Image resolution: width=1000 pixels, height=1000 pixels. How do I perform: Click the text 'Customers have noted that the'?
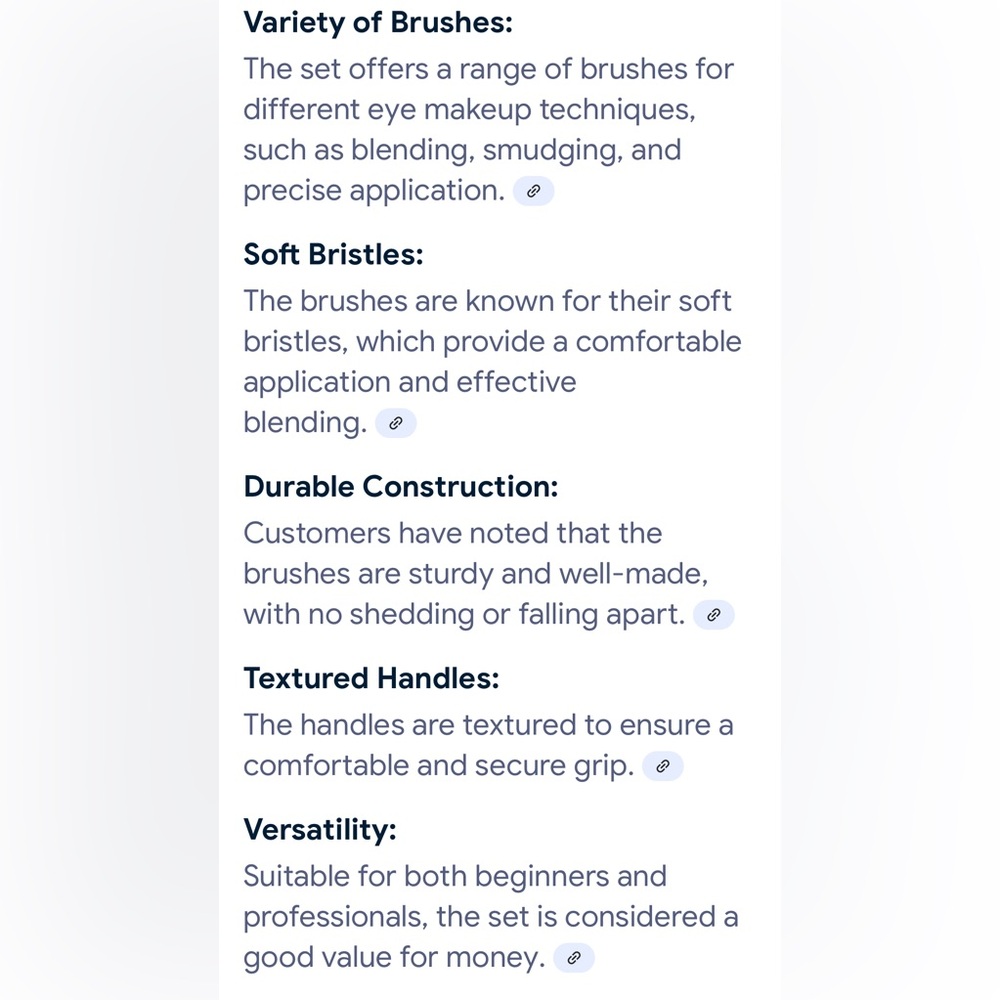pyautogui.click(x=453, y=533)
